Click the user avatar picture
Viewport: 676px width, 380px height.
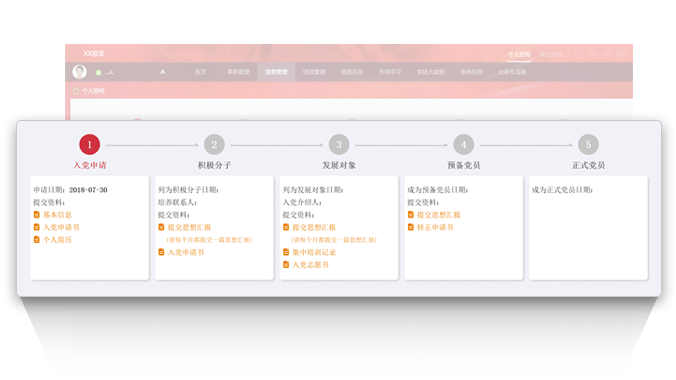[79, 72]
